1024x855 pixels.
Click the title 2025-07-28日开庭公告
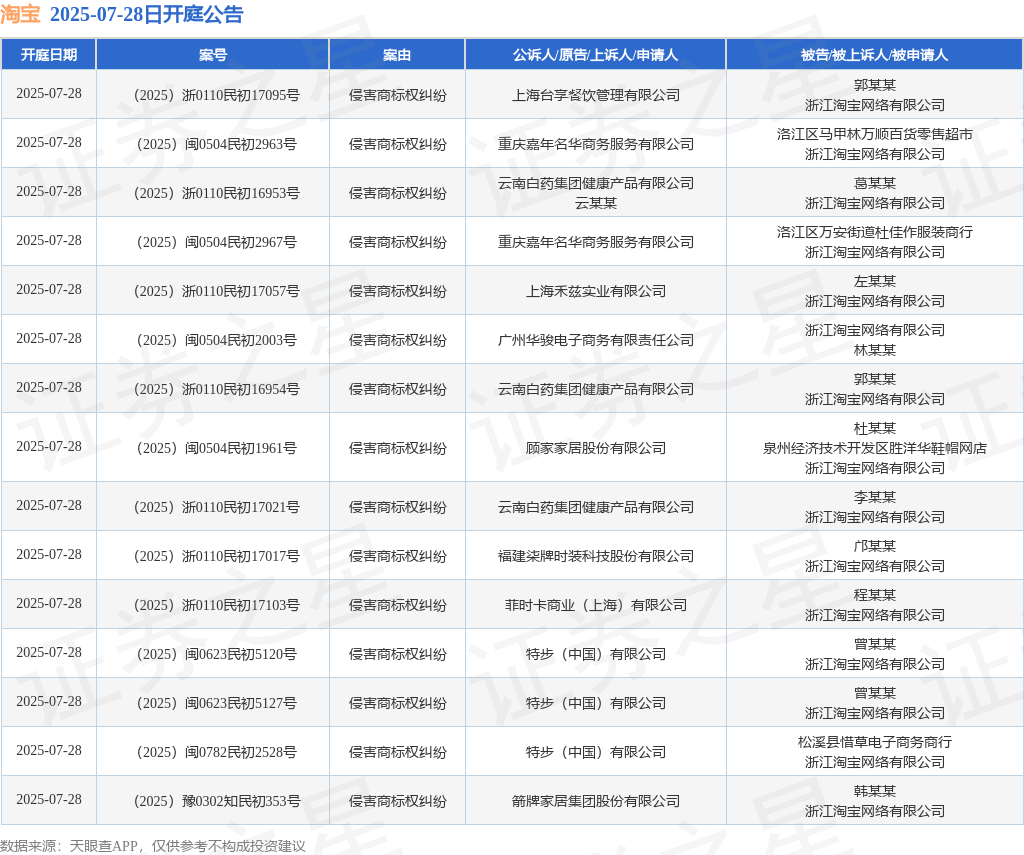pyautogui.click(x=146, y=14)
